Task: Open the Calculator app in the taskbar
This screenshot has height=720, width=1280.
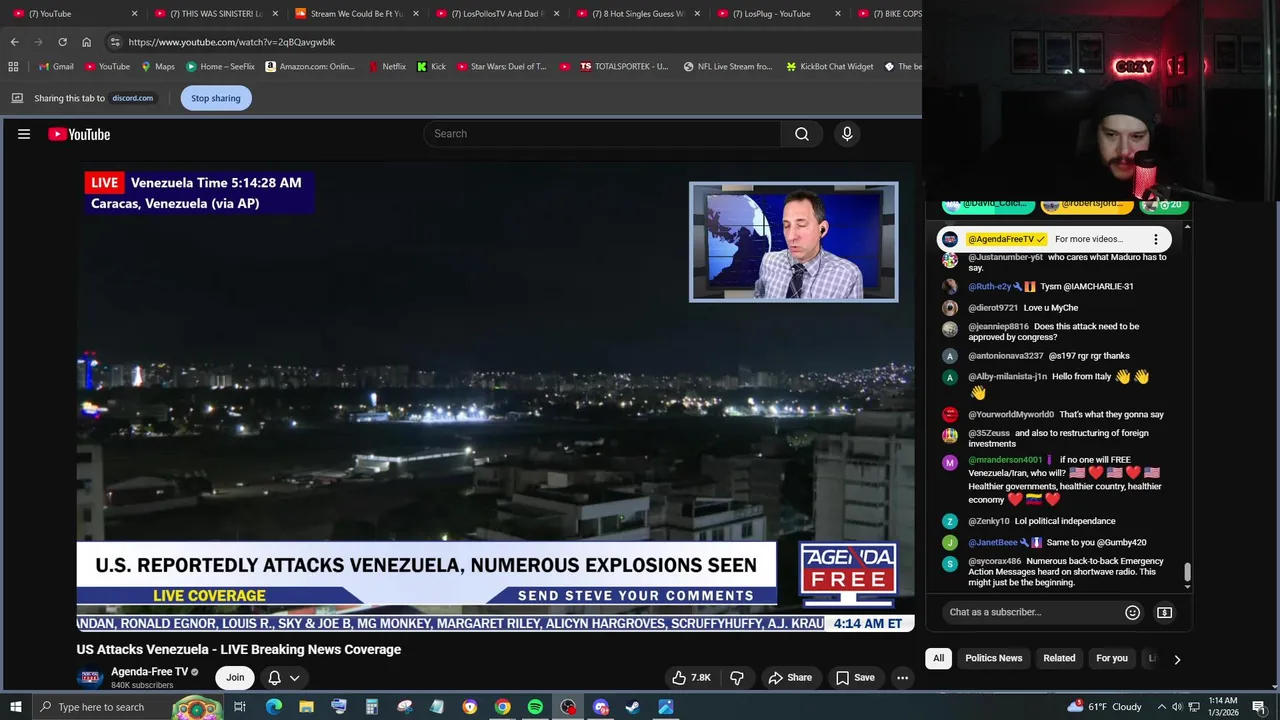Action: (371, 707)
